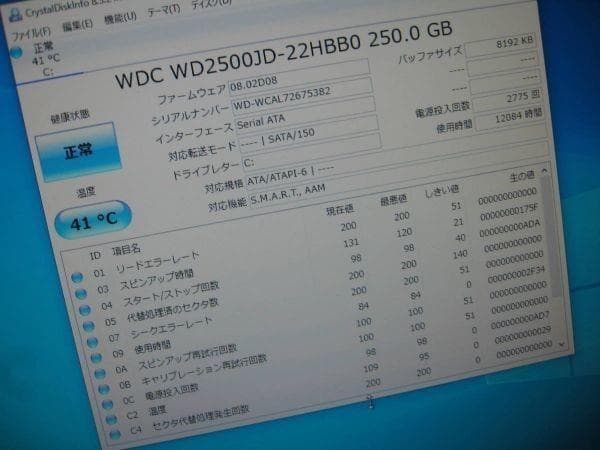Click status icon for 01 リードエラーレート
This screenshot has width=600, height=450.
pyautogui.click(x=77, y=277)
